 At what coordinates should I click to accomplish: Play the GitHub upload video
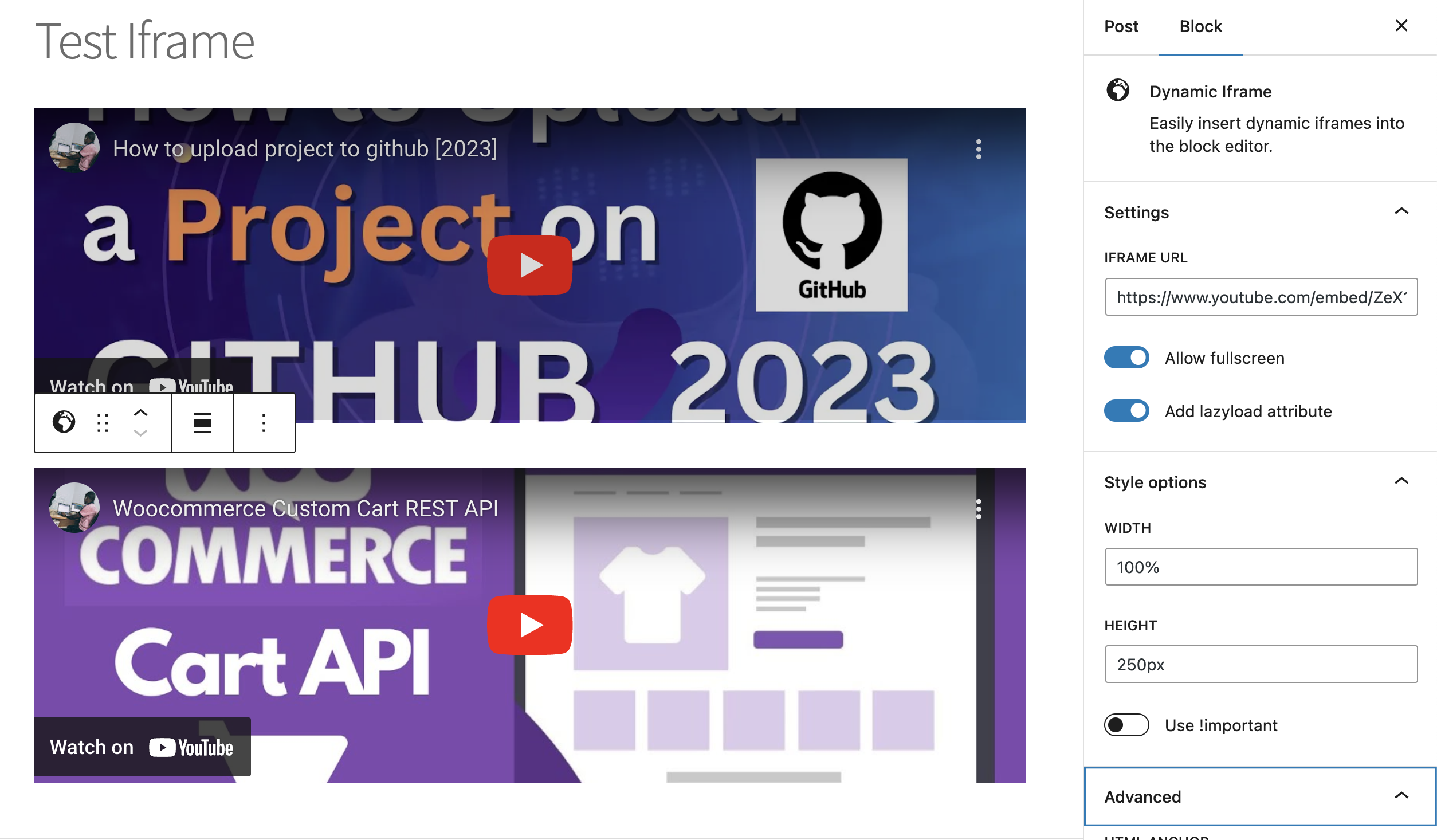pos(530,265)
